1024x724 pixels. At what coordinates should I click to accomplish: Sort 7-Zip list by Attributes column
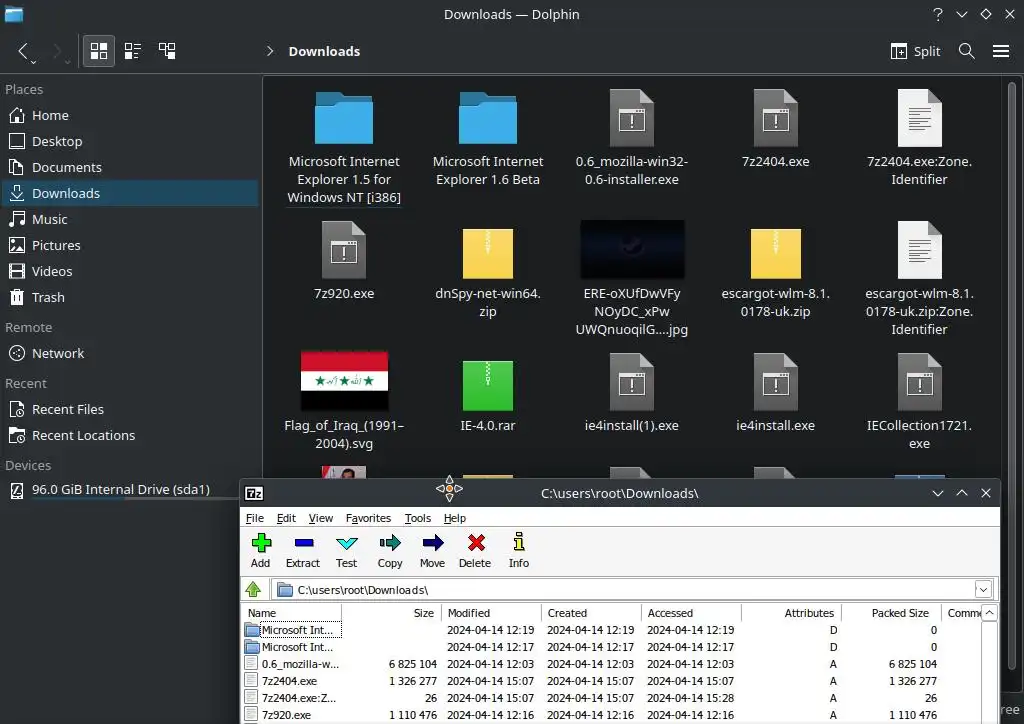792,613
